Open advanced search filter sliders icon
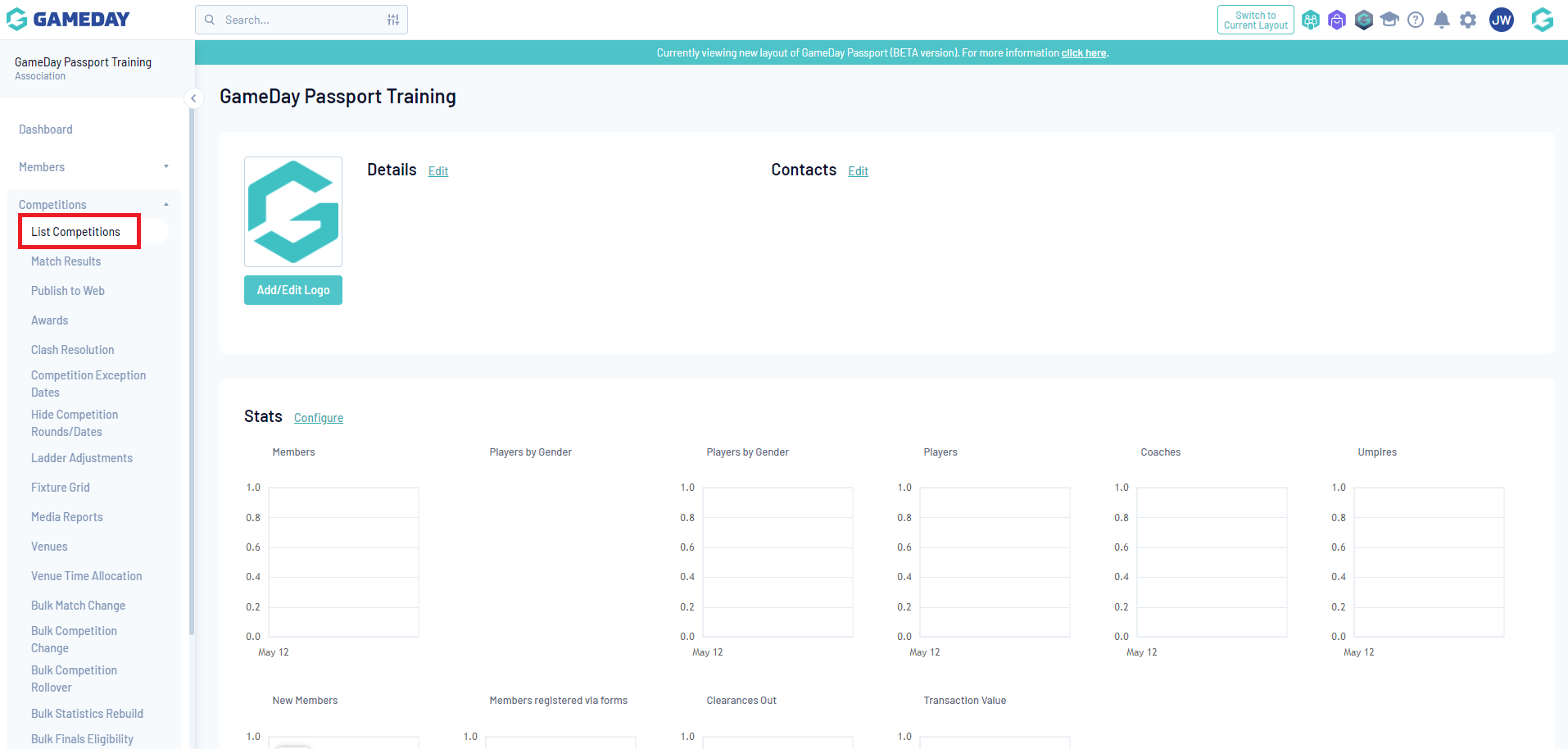 (x=393, y=20)
